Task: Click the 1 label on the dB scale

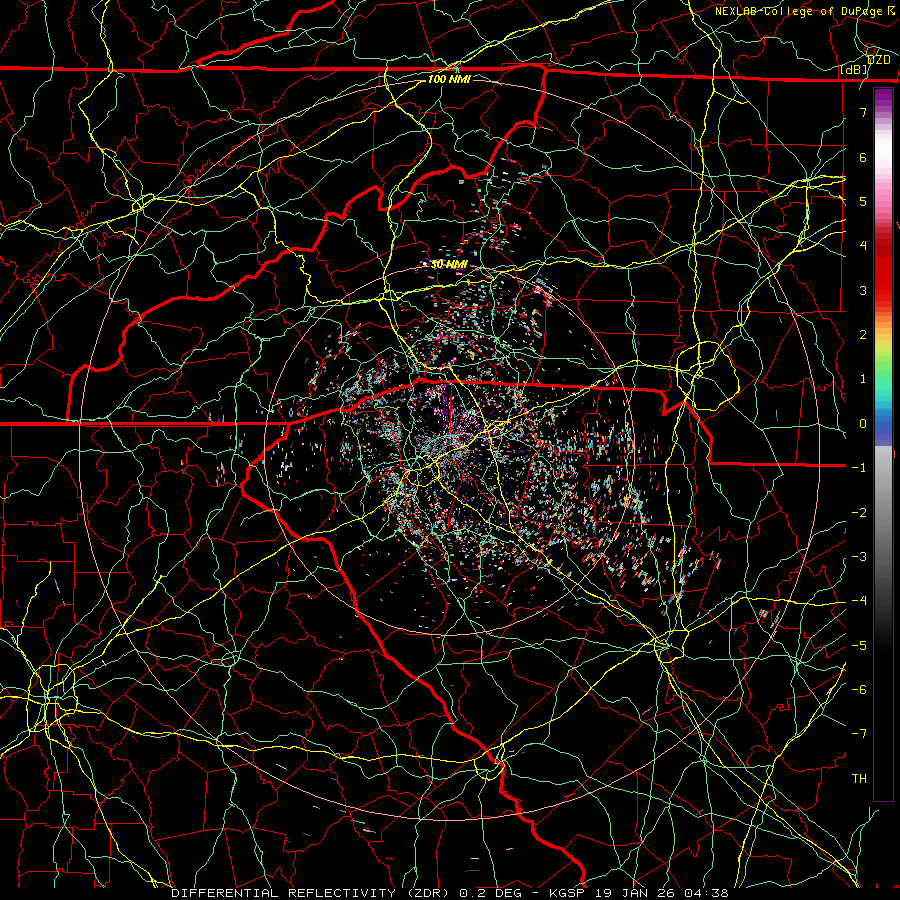Action: (863, 379)
